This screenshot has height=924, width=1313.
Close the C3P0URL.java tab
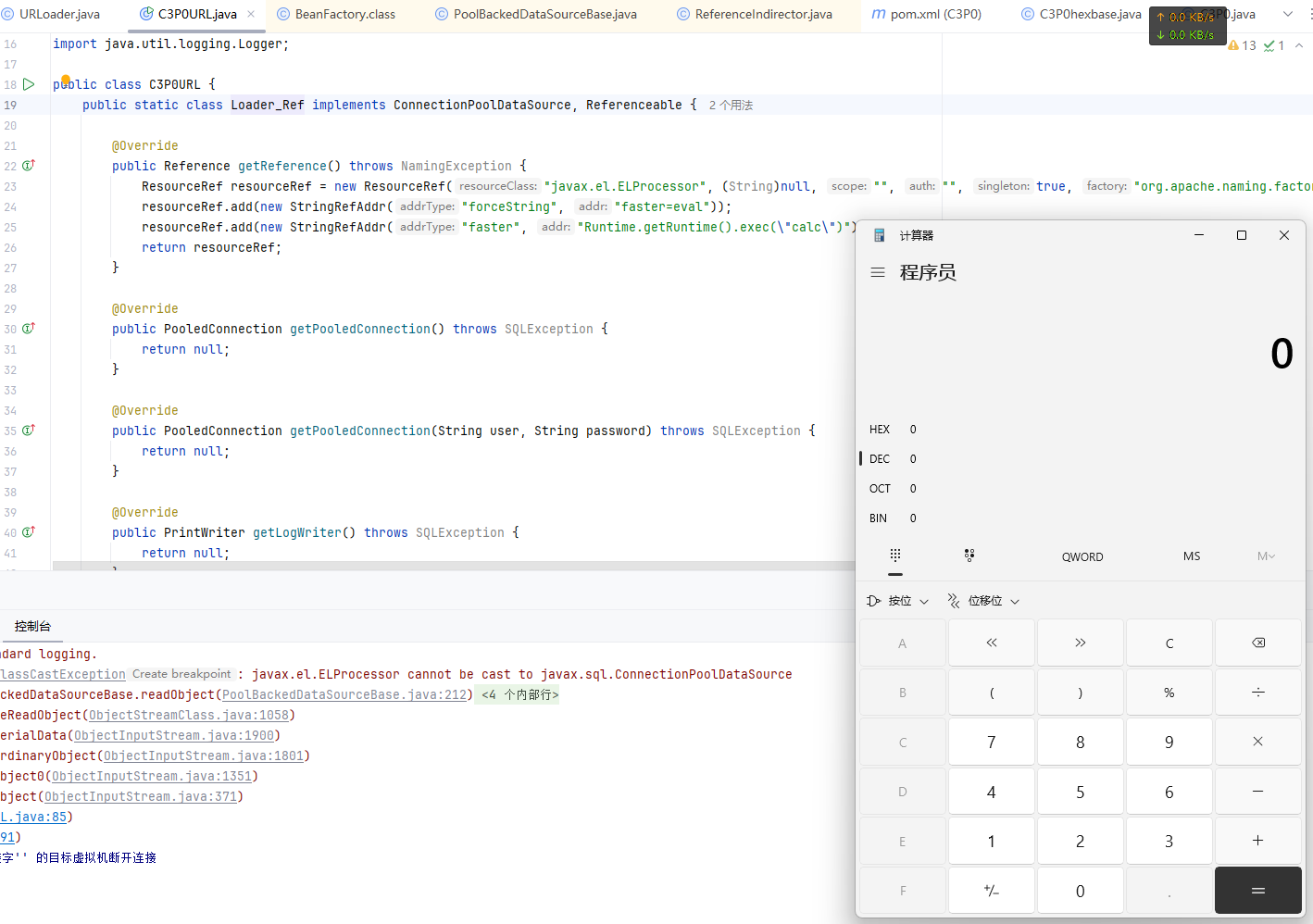point(251,14)
